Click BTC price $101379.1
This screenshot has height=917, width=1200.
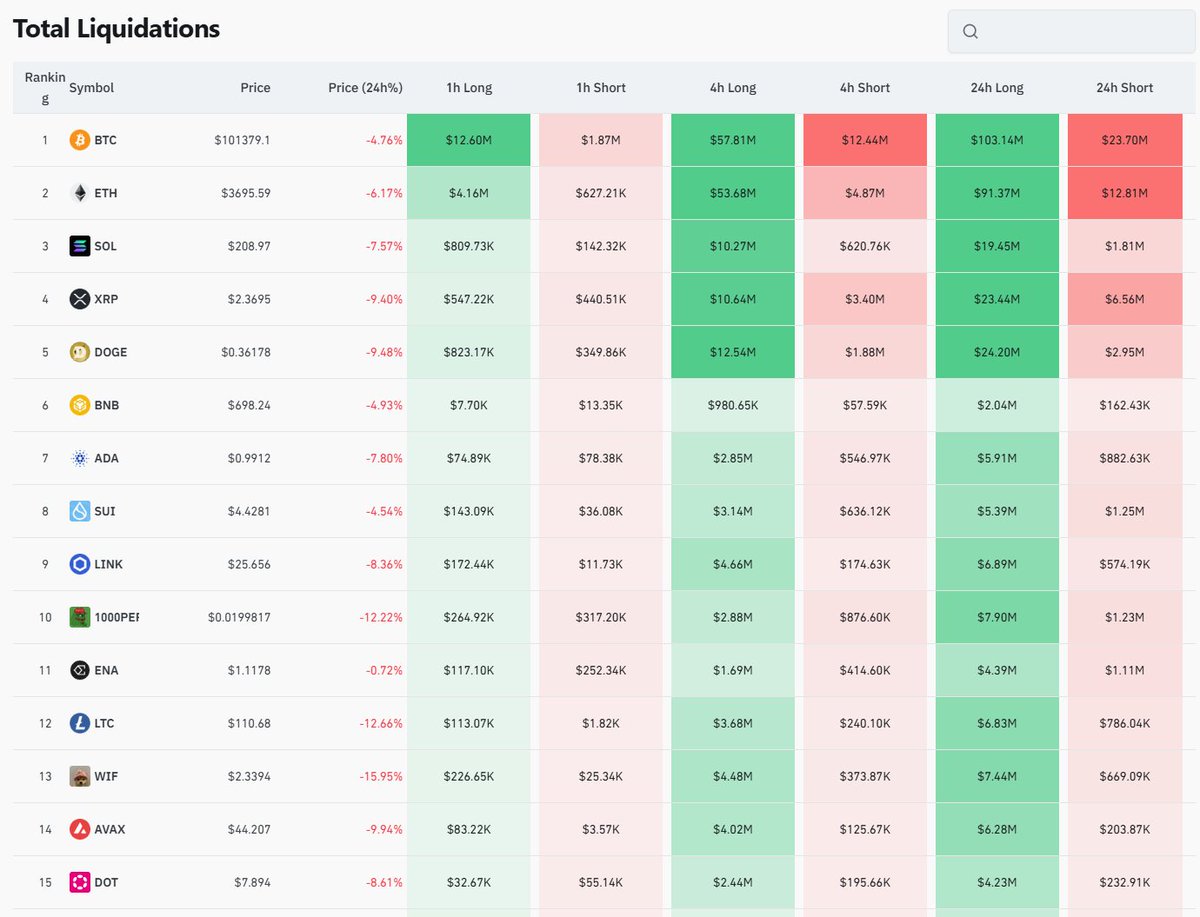coord(242,140)
